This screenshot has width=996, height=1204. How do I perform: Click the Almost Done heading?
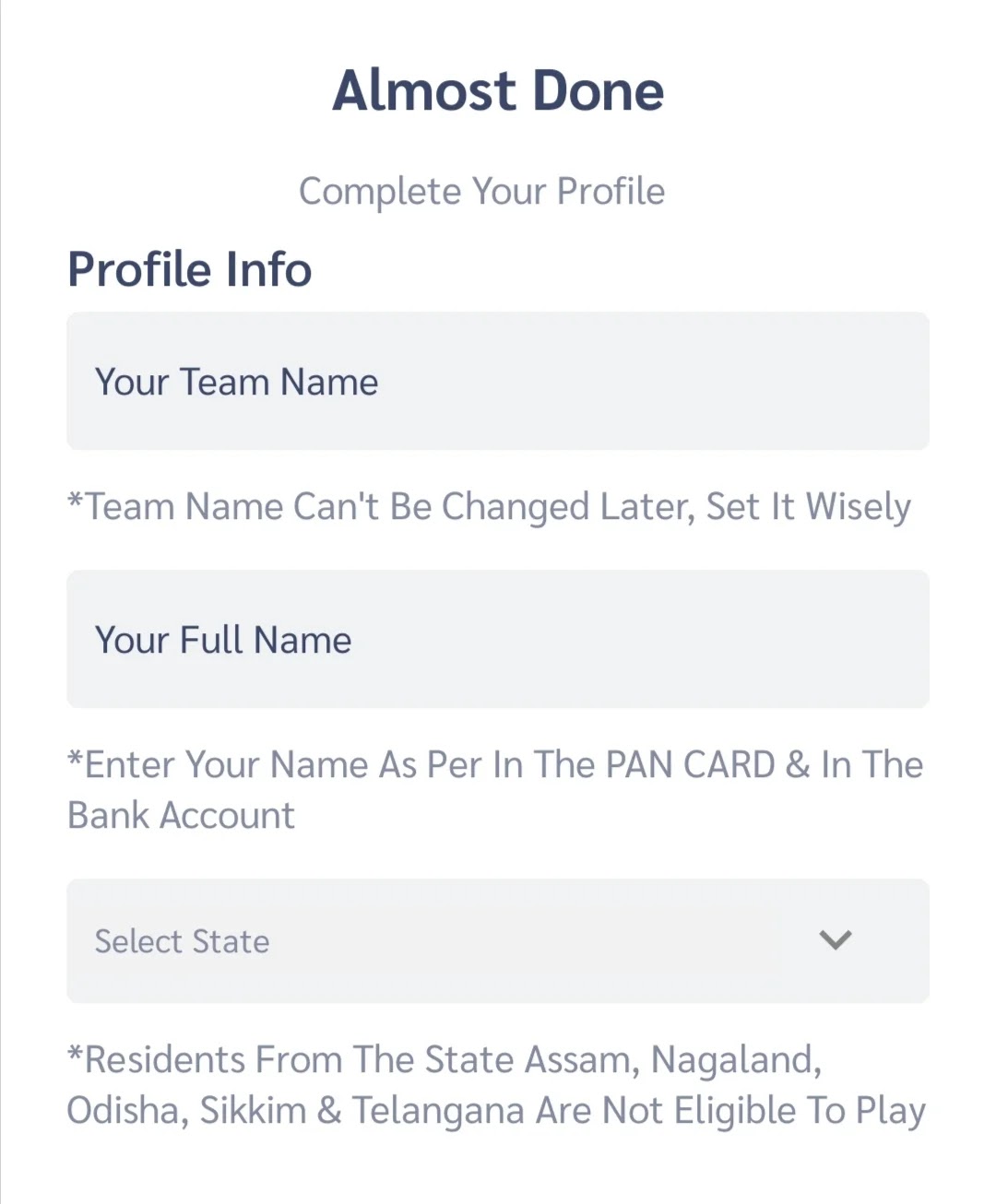(x=498, y=90)
